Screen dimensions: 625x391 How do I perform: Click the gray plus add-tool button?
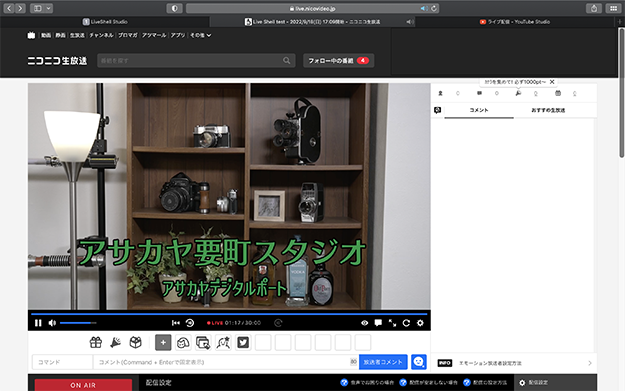(163, 342)
